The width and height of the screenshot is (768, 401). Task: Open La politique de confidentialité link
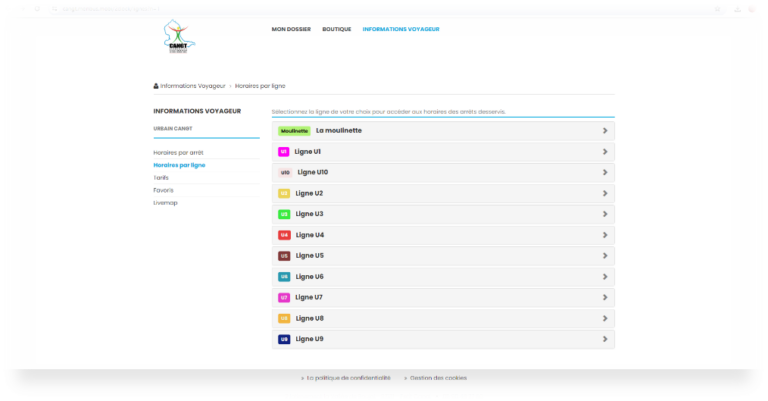pos(348,378)
